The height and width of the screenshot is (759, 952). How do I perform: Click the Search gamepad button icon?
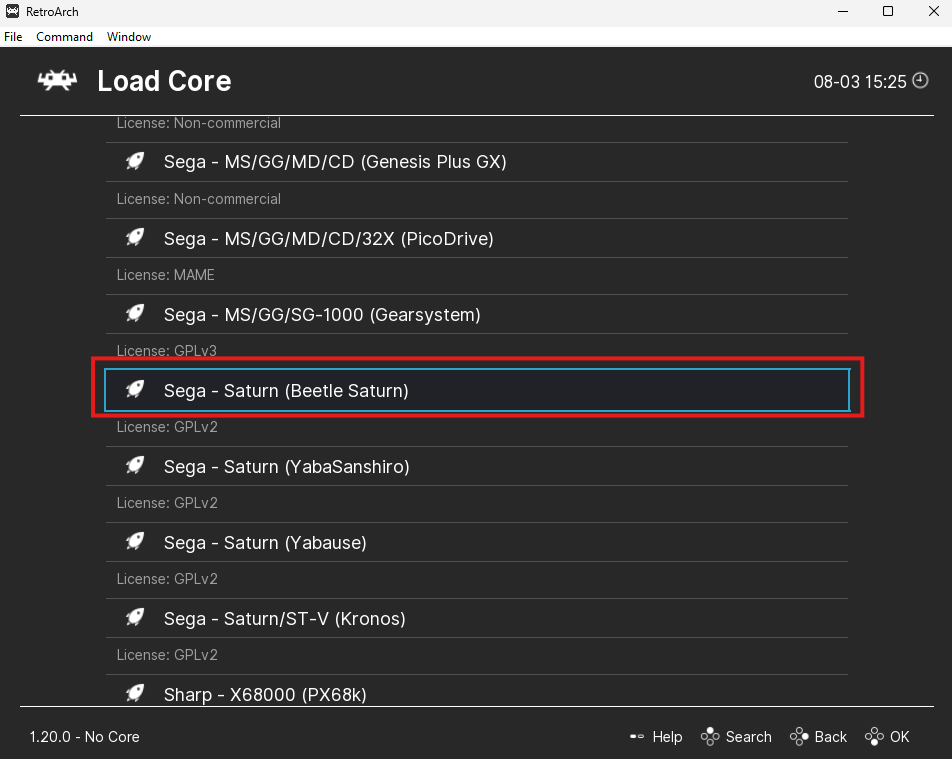point(710,737)
